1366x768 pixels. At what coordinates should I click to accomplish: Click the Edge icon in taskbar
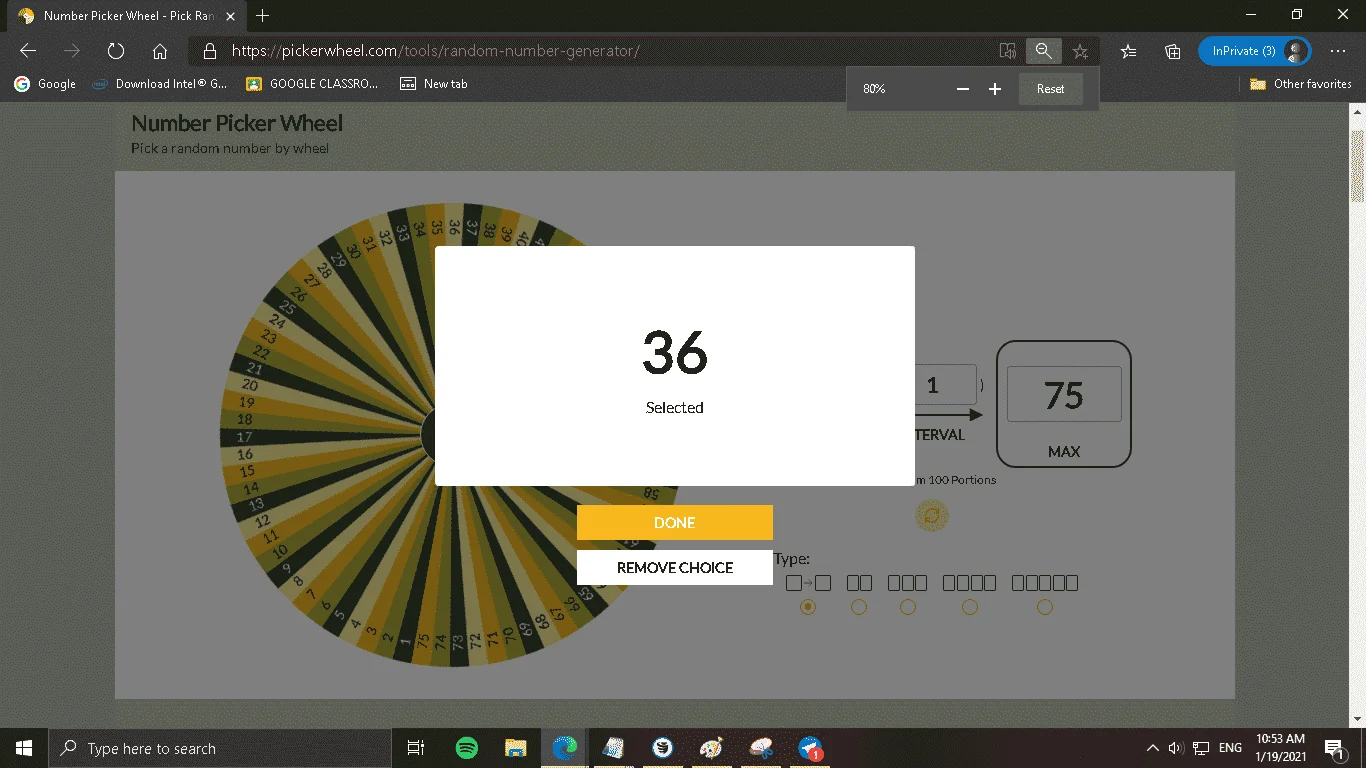tap(565, 748)
